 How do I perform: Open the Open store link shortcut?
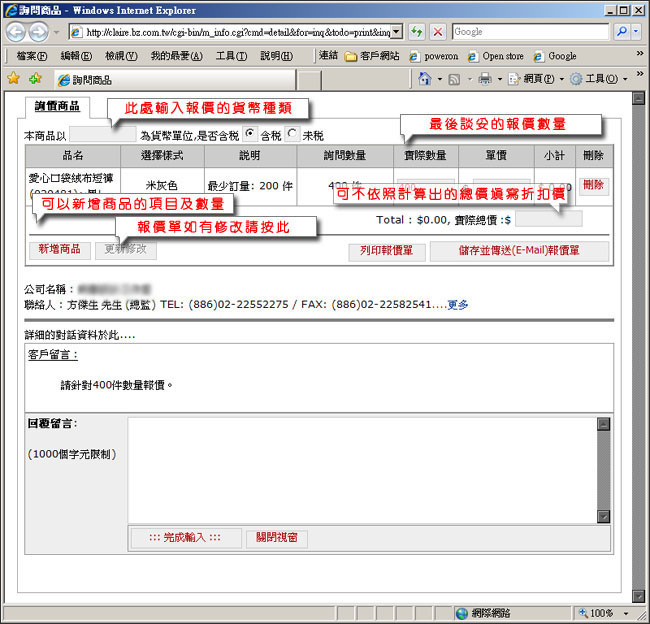[x=496, y=56]
